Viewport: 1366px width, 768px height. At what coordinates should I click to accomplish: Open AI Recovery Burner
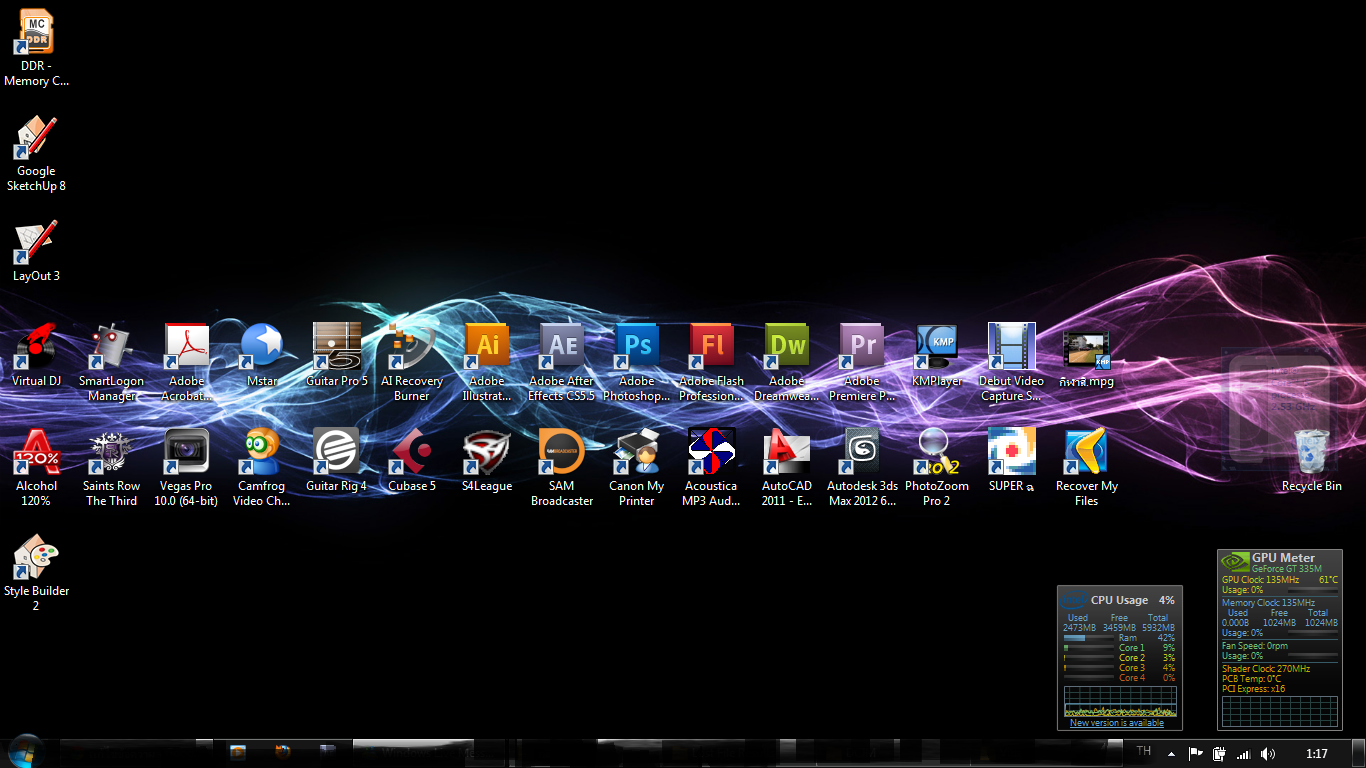coord(411,362)
